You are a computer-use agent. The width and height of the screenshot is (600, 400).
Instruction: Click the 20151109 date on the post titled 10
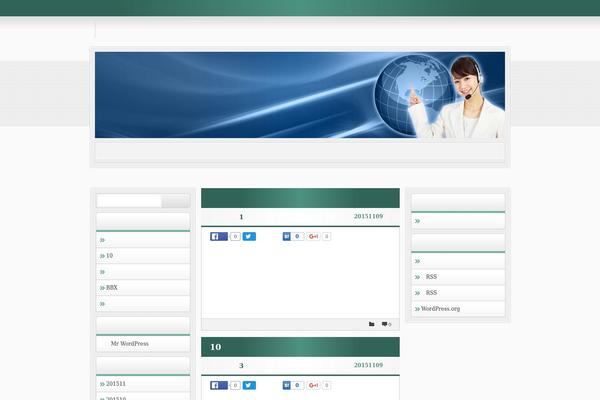(x=368, y=365)
